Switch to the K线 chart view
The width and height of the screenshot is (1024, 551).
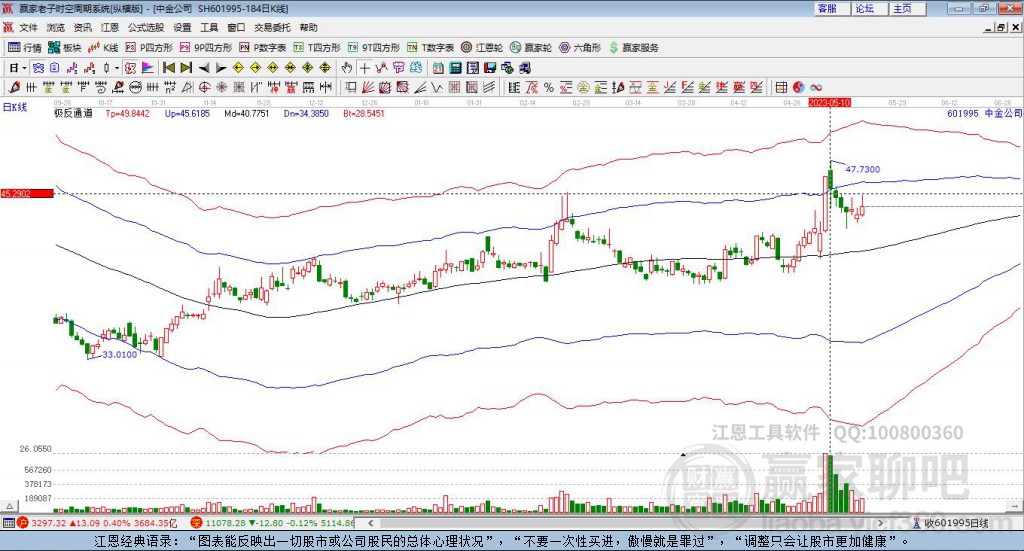click(105, 47)
